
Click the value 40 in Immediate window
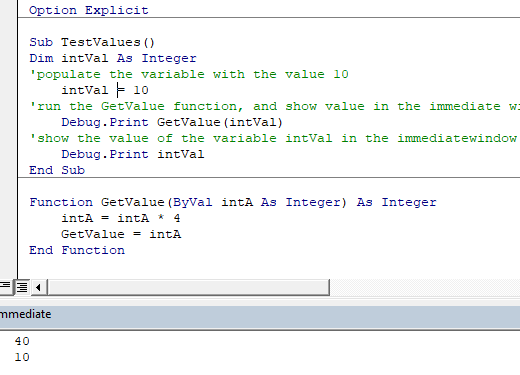(x=22, y=341)
